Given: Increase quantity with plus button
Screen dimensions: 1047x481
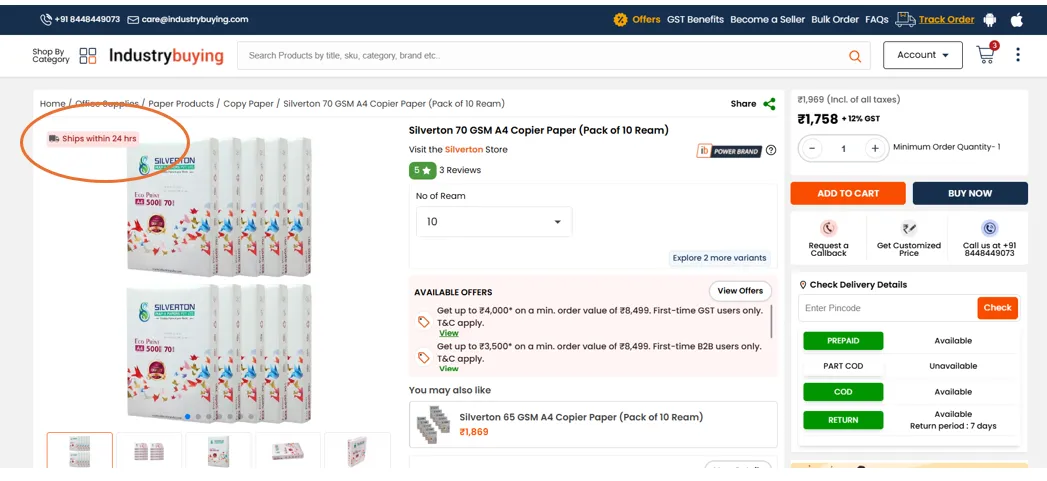Looking at the screenshot, I should point(875,148).
